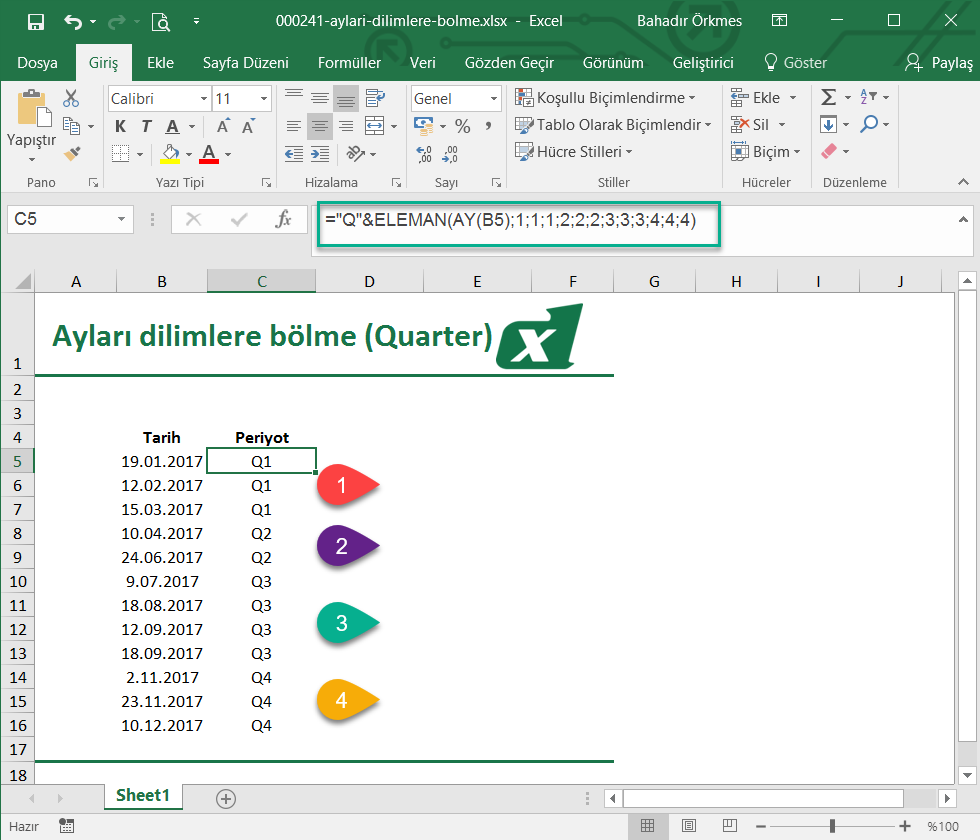
Task: Save the workbook using the floppy disk icon
Action: click(36, 22)
